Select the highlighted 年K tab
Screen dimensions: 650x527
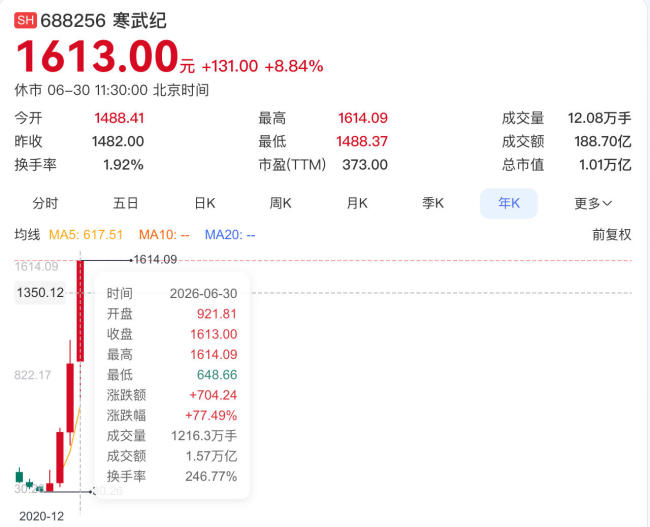(509, 203)
